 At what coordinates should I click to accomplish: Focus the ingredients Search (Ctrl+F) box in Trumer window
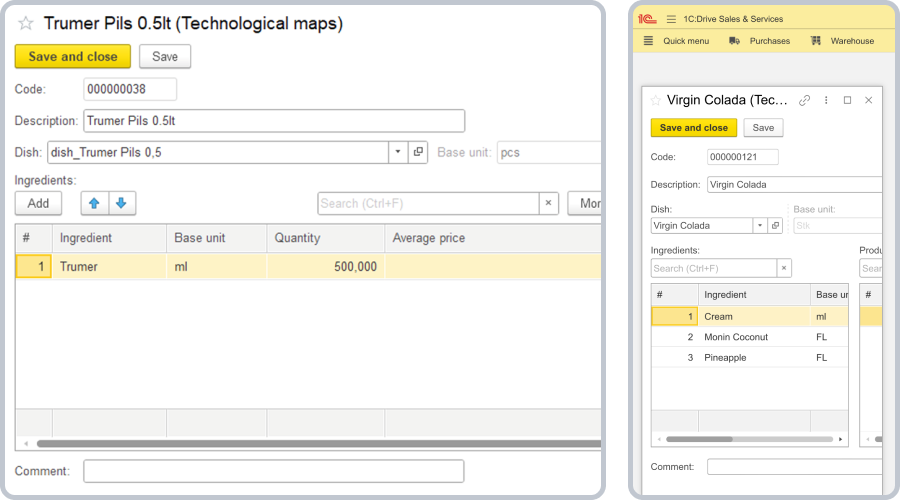(428, 203)
